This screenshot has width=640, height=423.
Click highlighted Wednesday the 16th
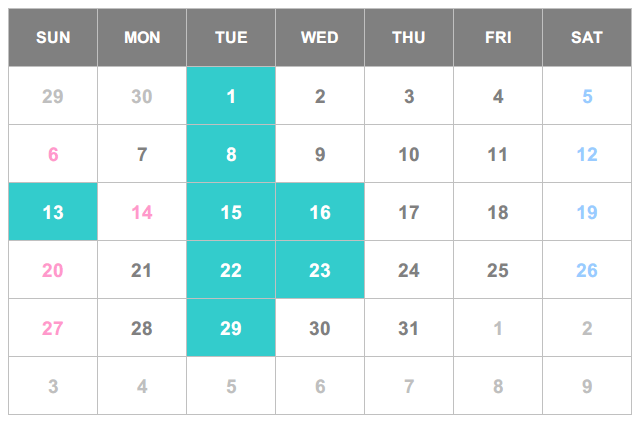point(320,212)
